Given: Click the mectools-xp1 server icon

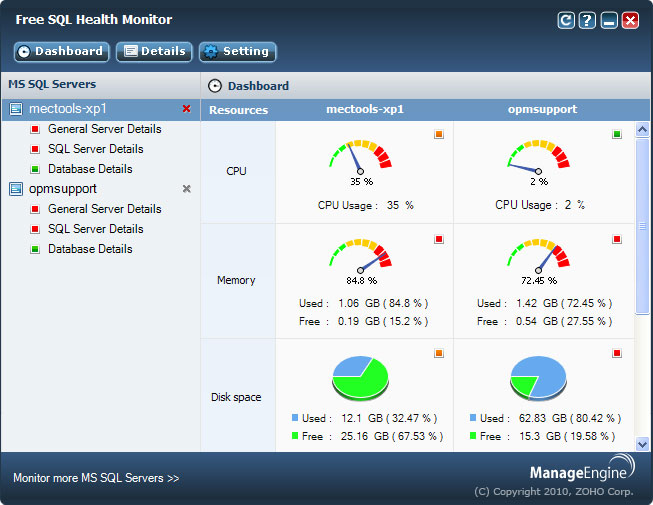Looking at the screenshot, I should click(x=16, y=109).
